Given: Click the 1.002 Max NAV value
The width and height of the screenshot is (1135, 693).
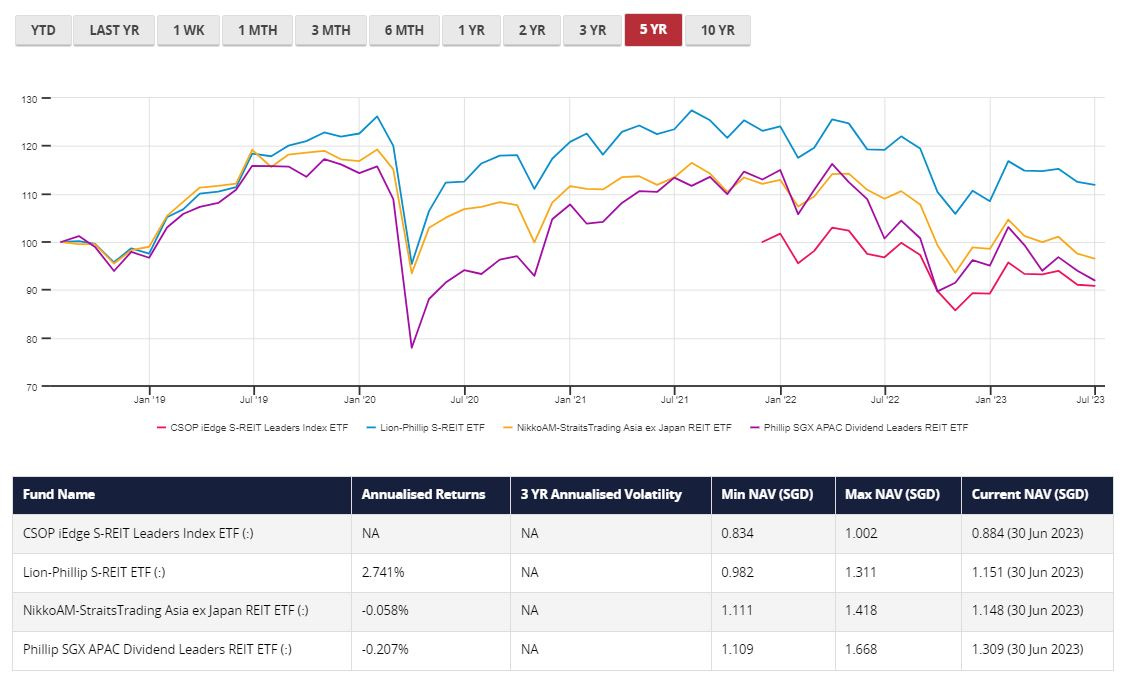Looking at the screenshot, I should [x=861, y=534].
